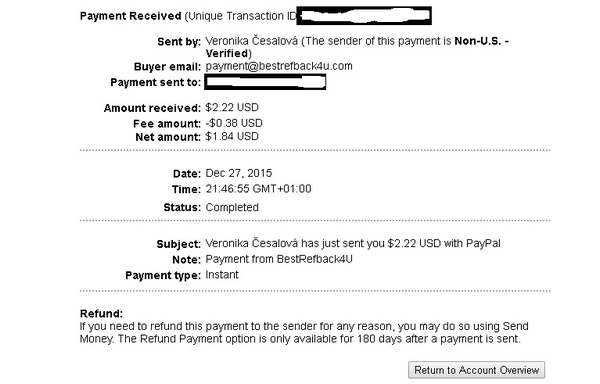Click the Payment Received heading
The image size is (600, 384).
coord(130,16)
